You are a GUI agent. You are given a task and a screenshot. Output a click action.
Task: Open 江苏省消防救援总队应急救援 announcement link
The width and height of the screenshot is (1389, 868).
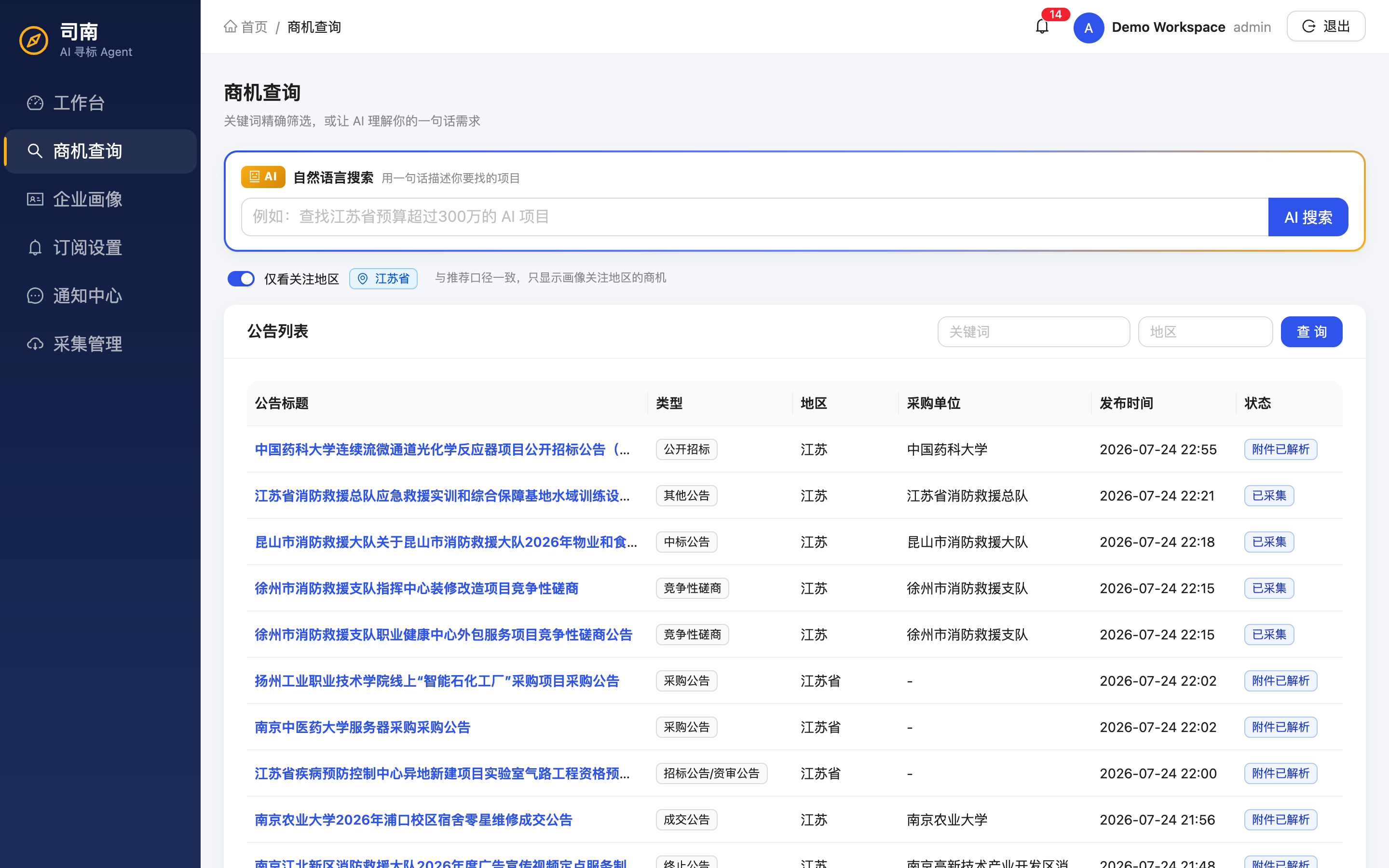(442, 496)
